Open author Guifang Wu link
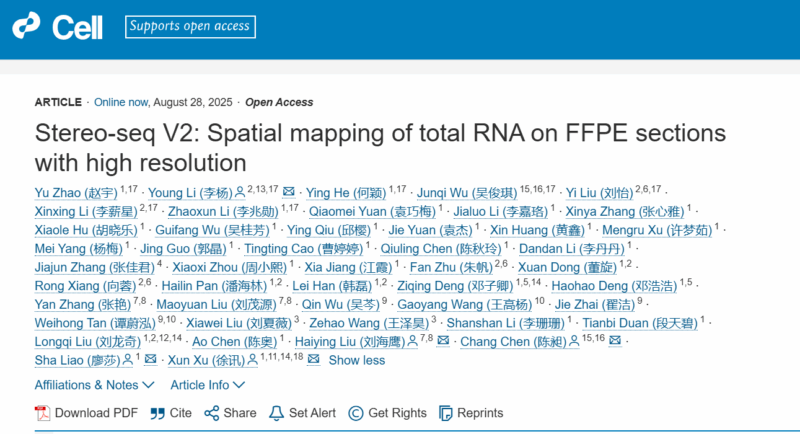The width and height of the screenshot is (800, 434). click(212, 231)
